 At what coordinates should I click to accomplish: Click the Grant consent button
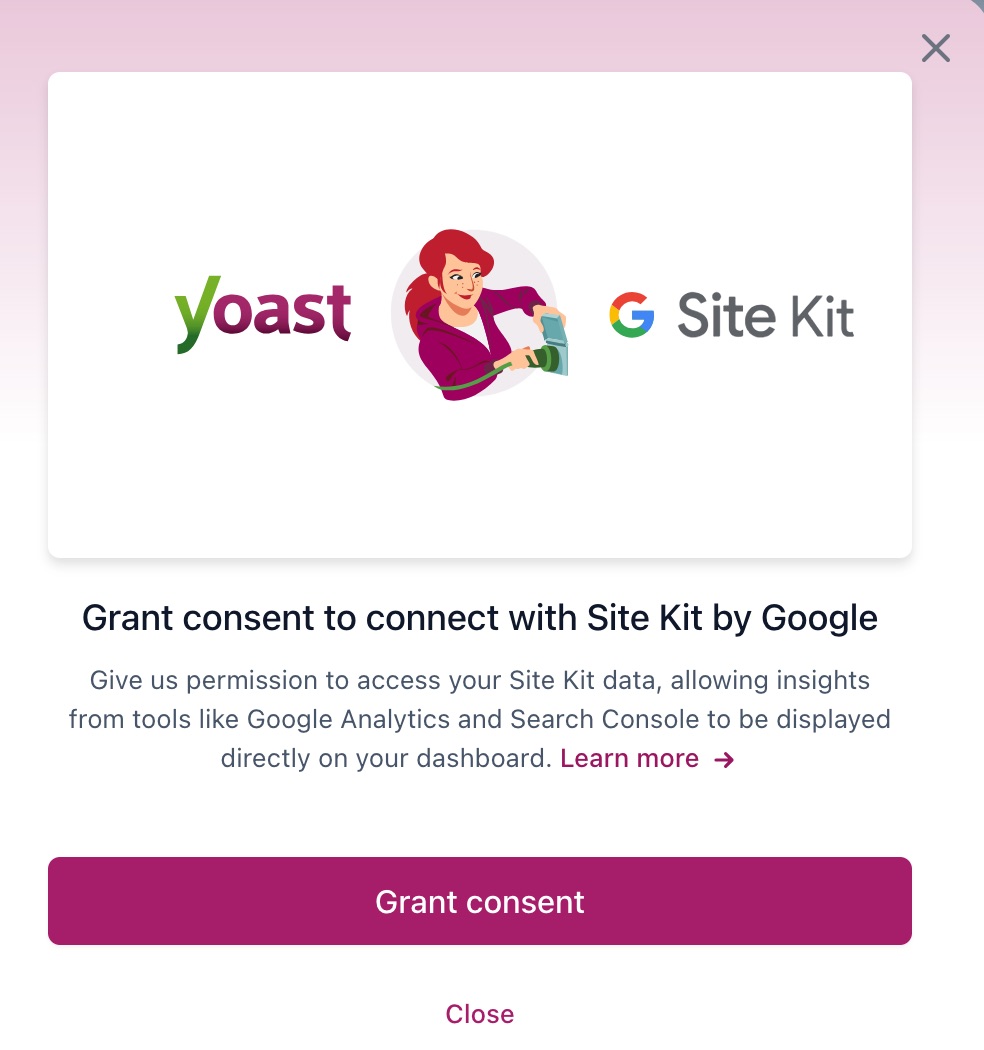pos(480,901)
